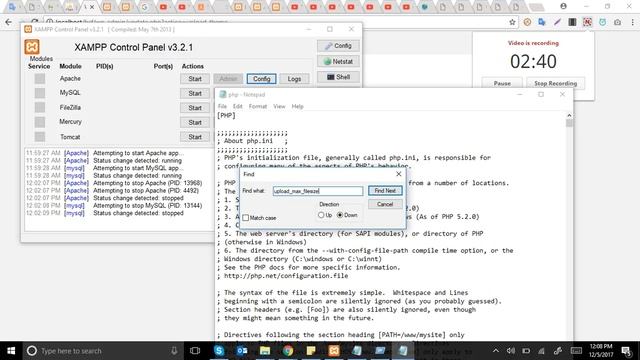640x360 pixels.
Task: Open the taskbar clock showing 12:08 PM
Action: pyautogui.click(x=601, y=351)
